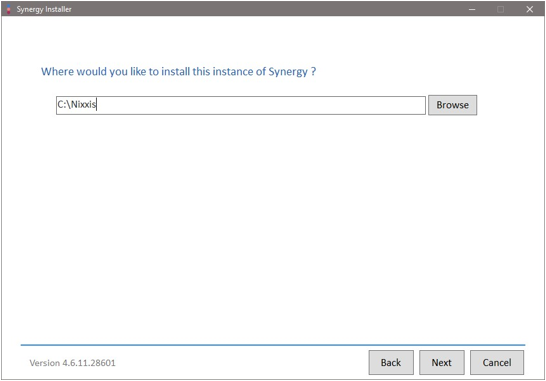Screen dimensions: 546x381
Task: Click the word Synergy in the heading
Action: (x=288, y=72)
